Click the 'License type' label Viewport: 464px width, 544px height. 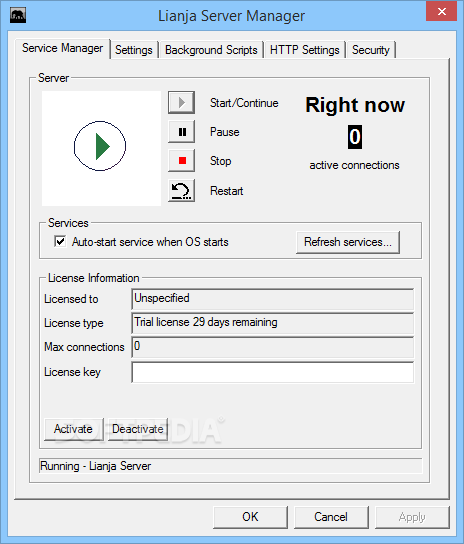pos(74,323)
